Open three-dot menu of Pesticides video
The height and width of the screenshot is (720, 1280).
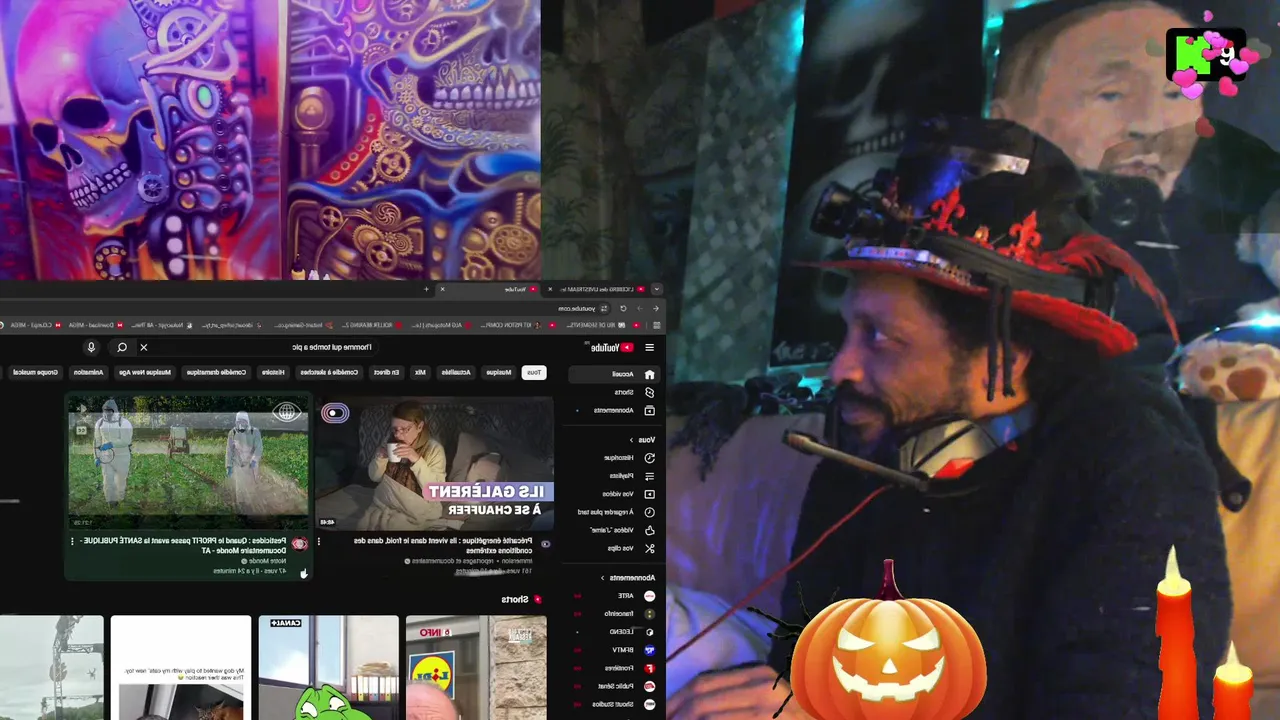tap(72, 541)
